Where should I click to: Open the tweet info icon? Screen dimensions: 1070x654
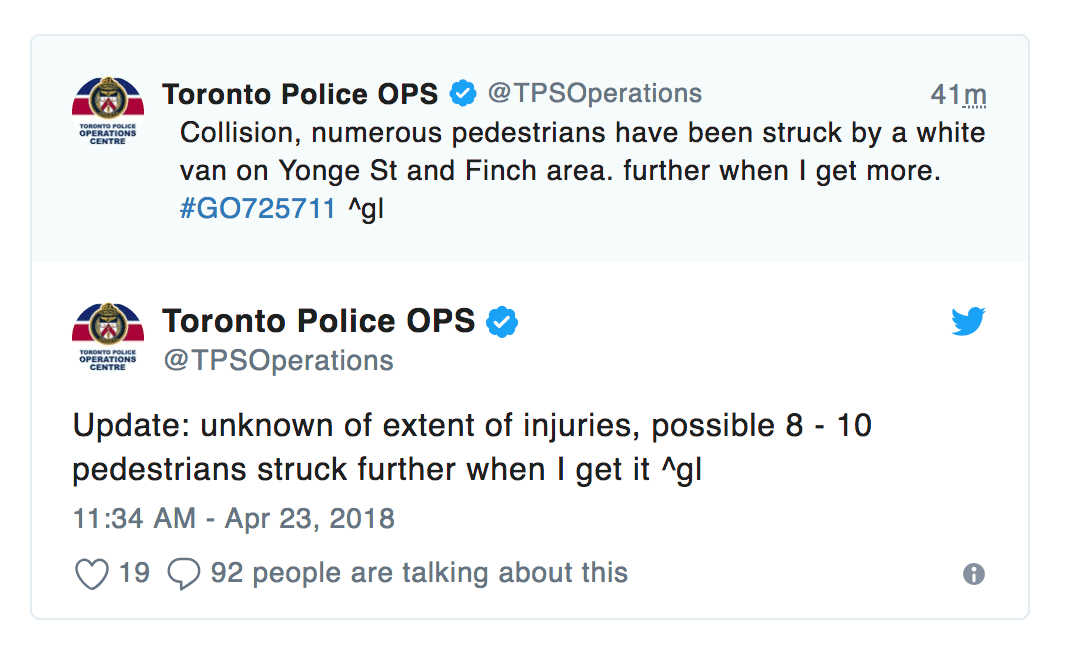point(974,574)
